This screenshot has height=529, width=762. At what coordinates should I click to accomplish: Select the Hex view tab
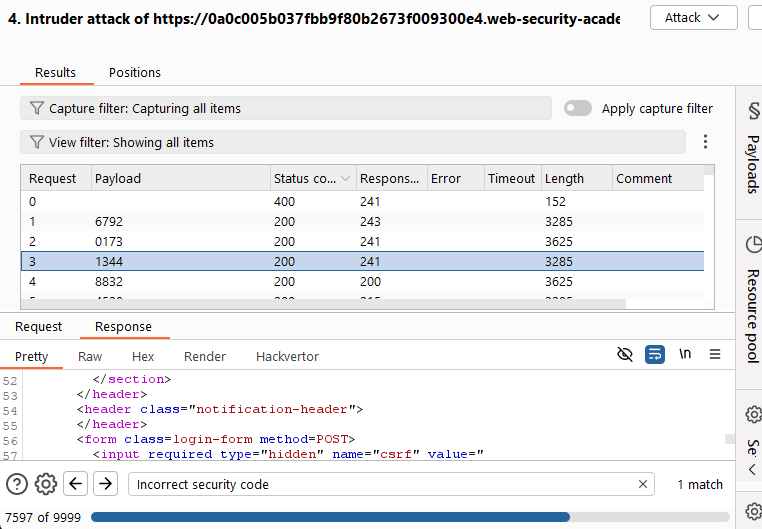[143, 357]
